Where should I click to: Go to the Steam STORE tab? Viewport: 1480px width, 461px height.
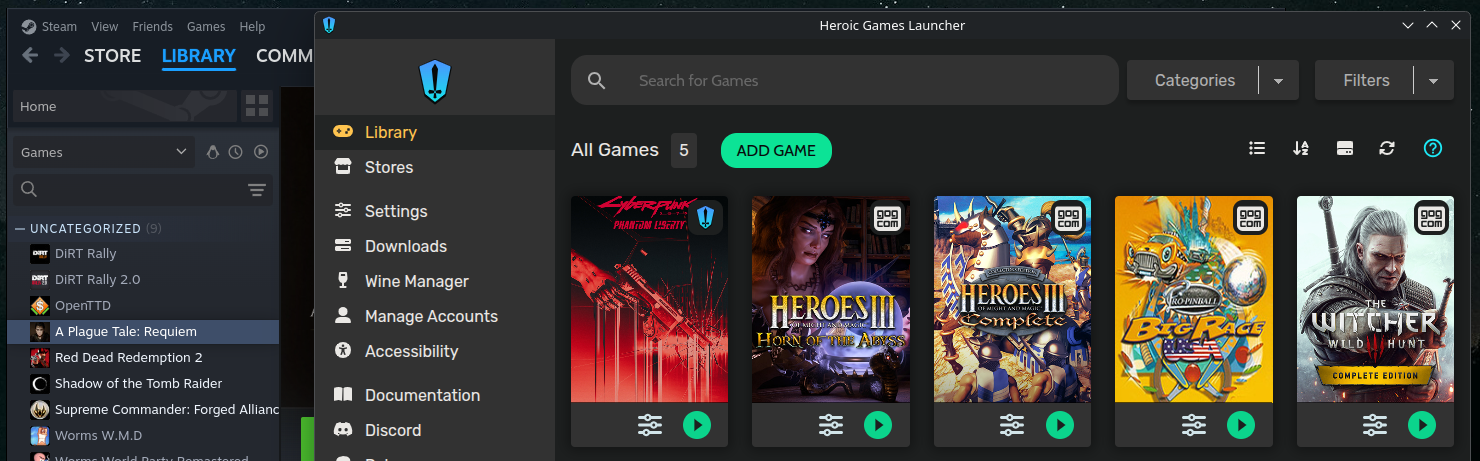(x=112, y=56)
